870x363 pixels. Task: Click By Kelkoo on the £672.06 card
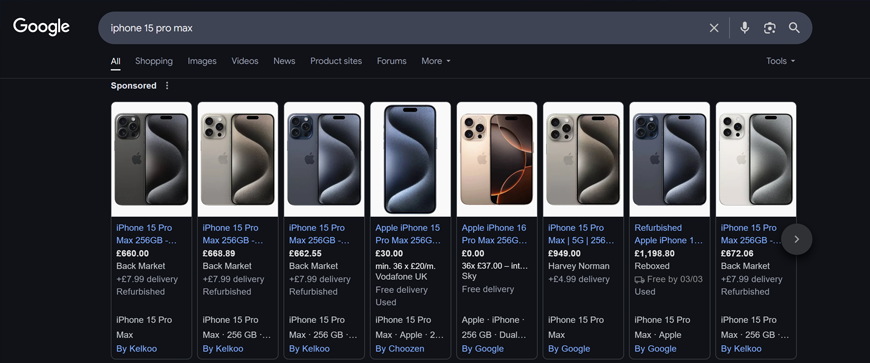pos(741,349)
